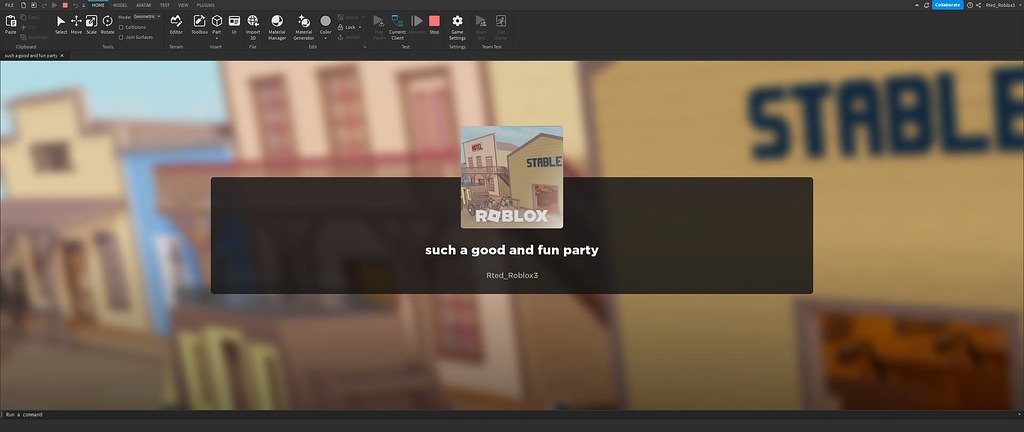This screenshot has height=432, width=1024.
Task: Expand the Lock dropdown
Action: 351,27
